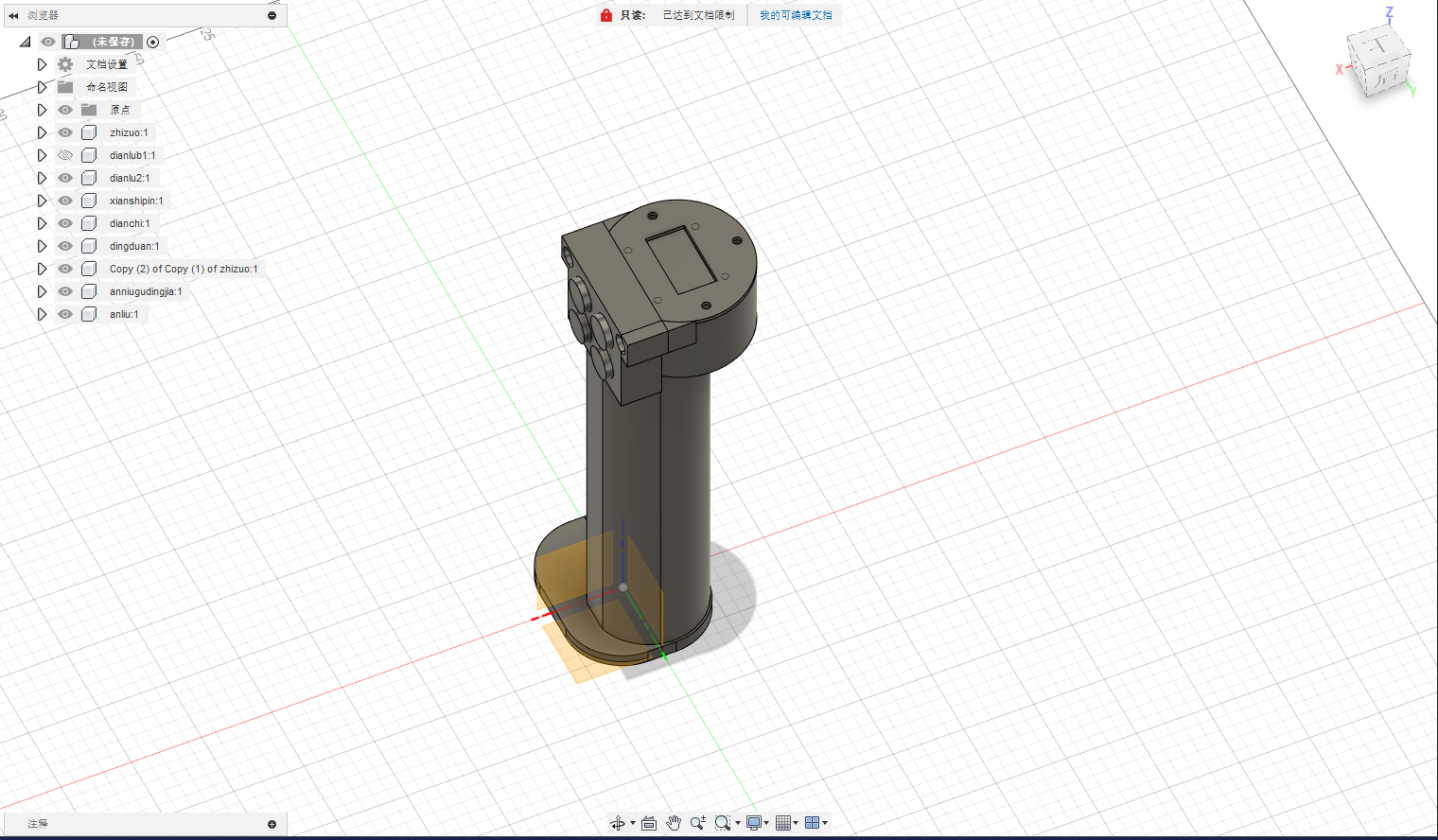Viewport: 1438px width, 840px height.
Task: Collapse the browser panel with double arrow
Action: [13, 15]
